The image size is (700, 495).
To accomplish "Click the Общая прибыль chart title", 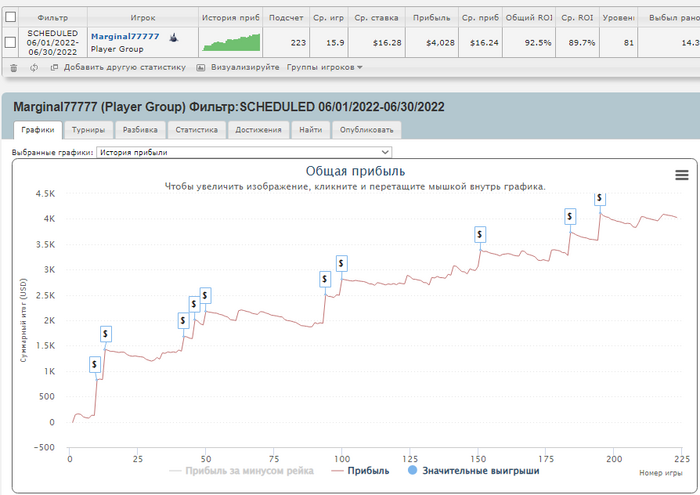I will pos(355,171).
